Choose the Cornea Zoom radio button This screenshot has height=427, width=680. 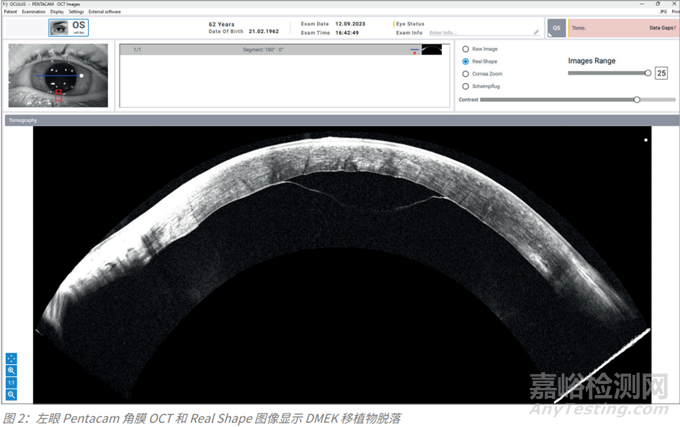pos(466,74)
